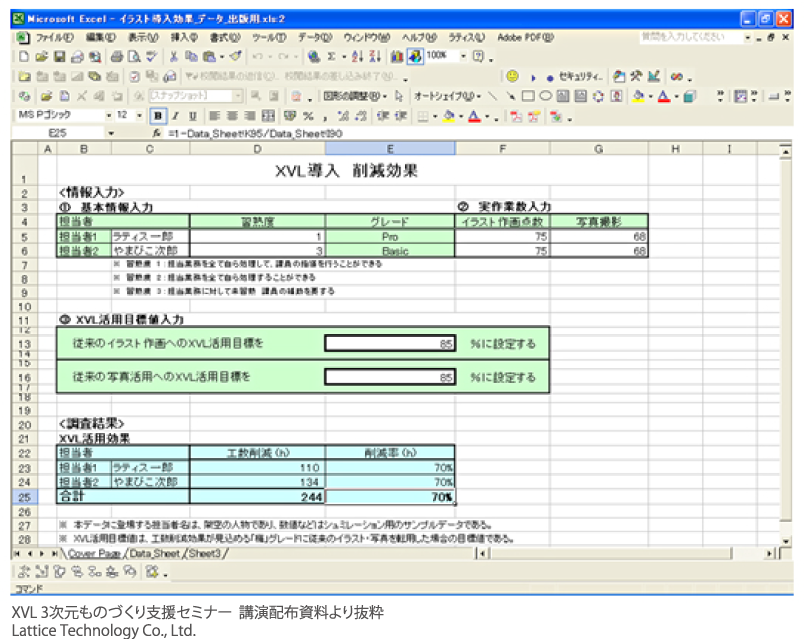Click the 3-D style icon on the drawing toolbar

(x=690, y=96)
